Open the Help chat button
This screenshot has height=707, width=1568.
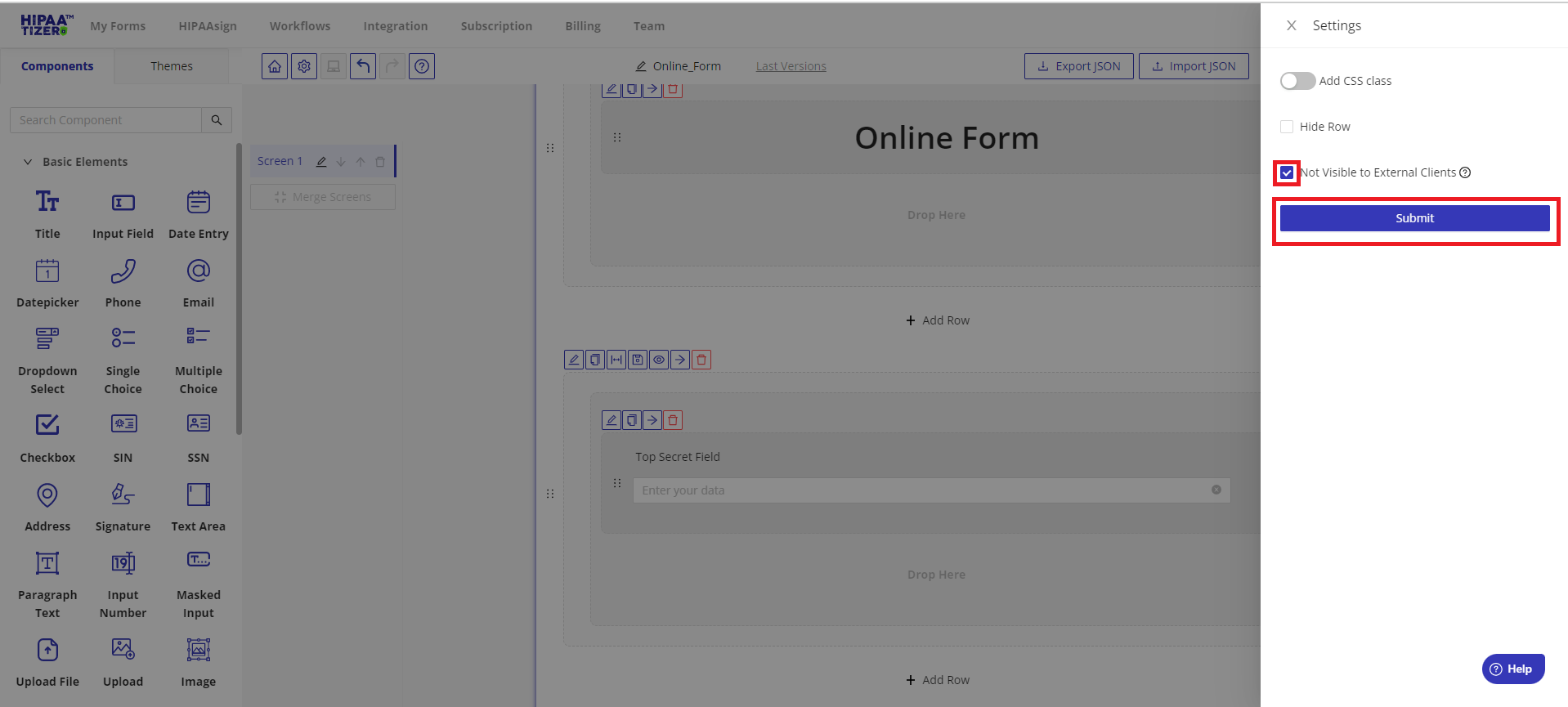1513,669
